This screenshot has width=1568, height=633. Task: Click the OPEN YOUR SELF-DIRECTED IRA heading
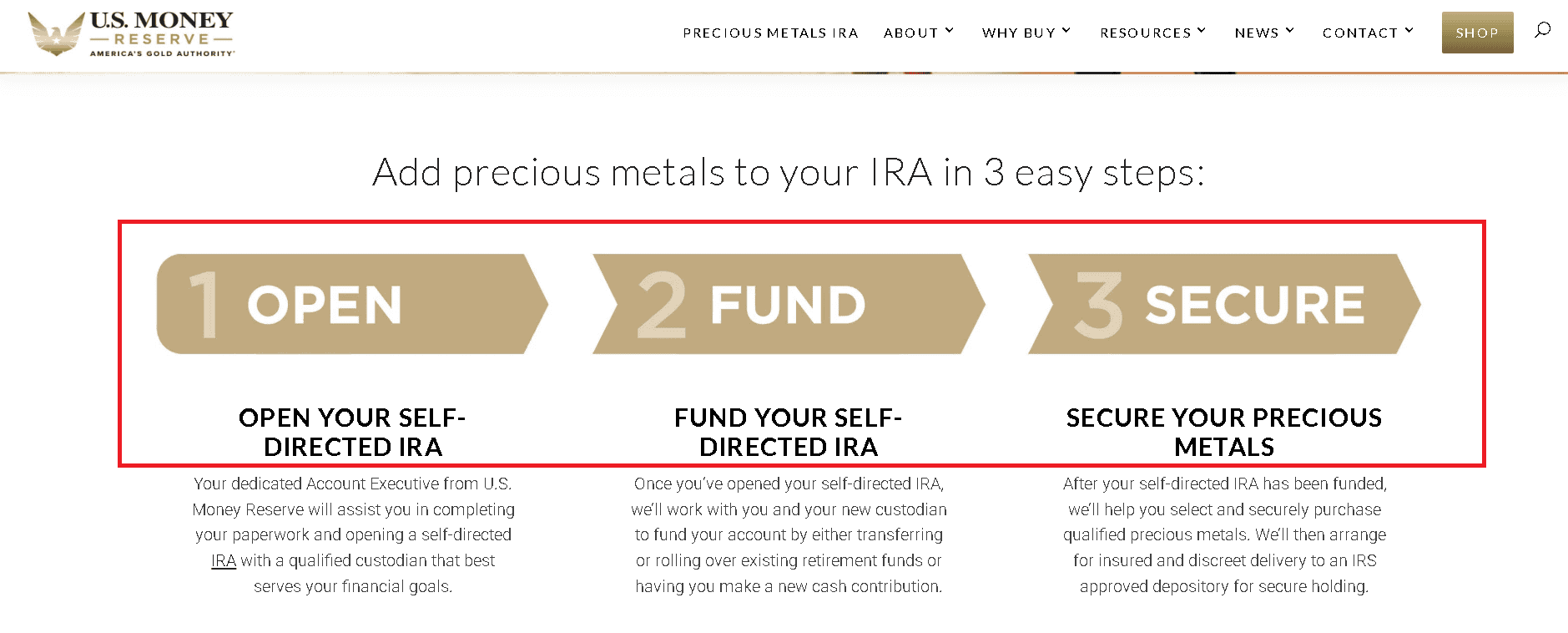(x=353, y=432)
